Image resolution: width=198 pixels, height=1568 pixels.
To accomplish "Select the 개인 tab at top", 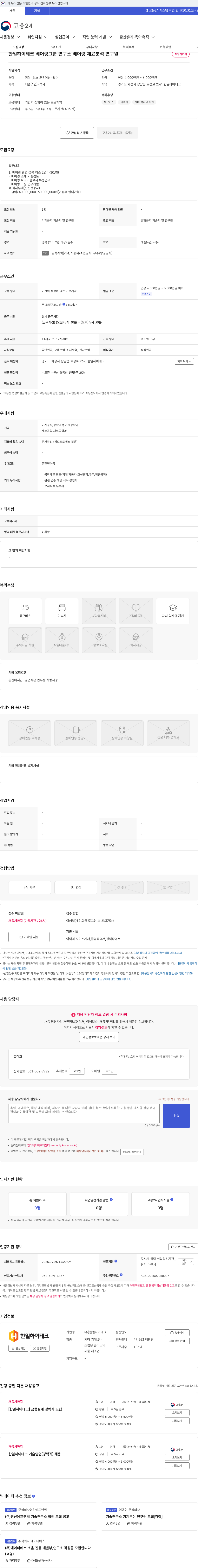I will (x=12, y=10).
